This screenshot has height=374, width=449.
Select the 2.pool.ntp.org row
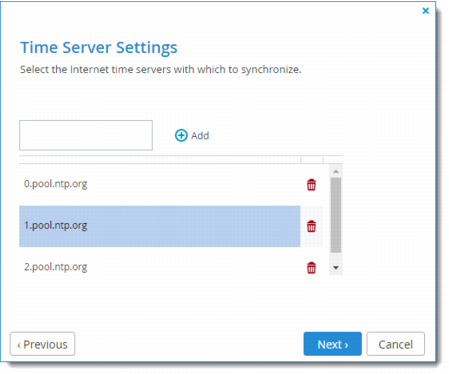click(x=160, y=268)
